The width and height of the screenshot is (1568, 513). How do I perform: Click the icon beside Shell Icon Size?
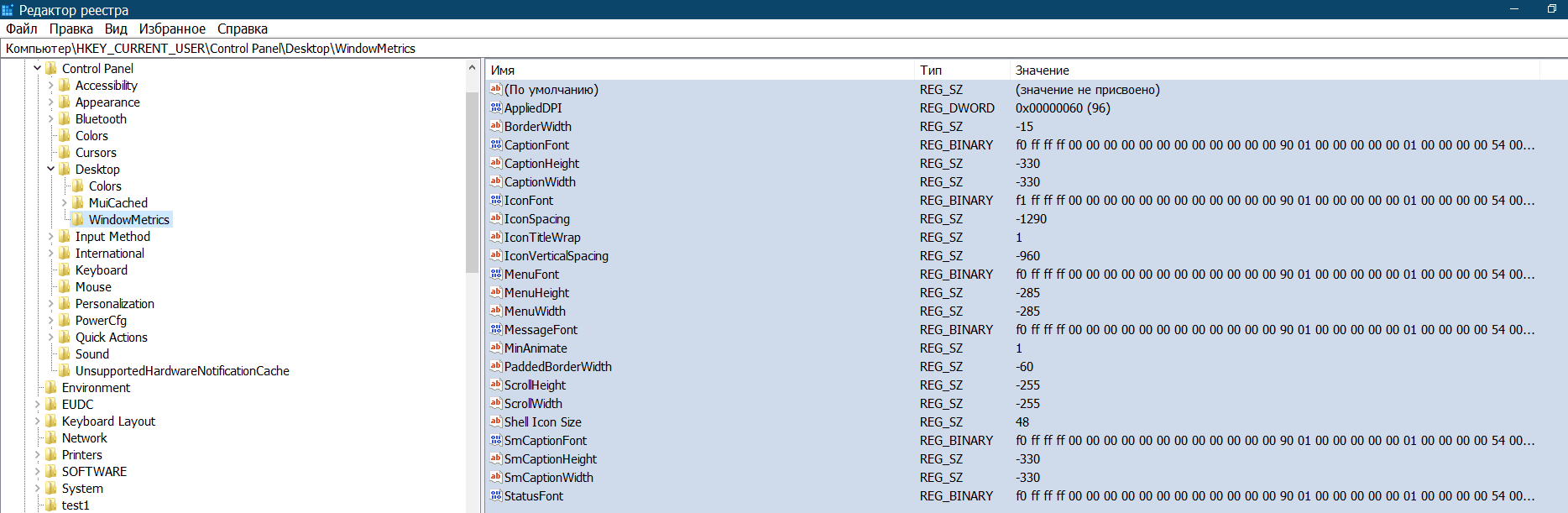[x=496, y=422]
